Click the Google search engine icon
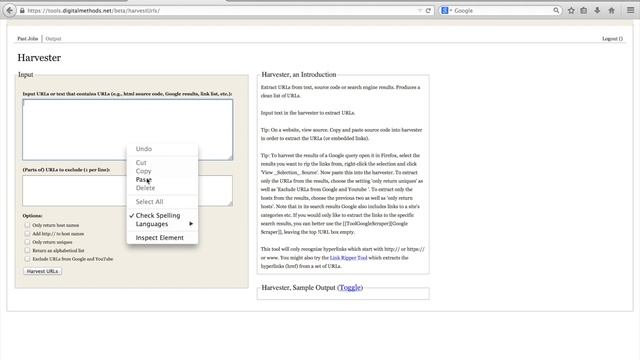The image size is (640, 360). 444,11
